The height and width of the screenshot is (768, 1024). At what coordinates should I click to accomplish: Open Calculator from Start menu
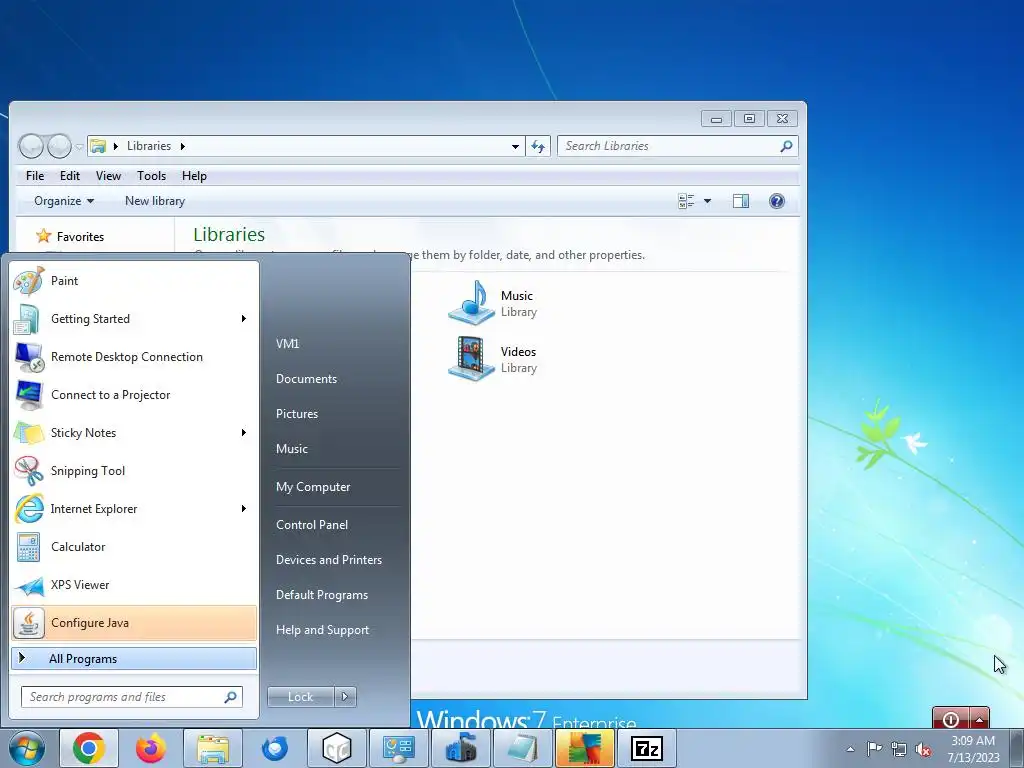click(134, 547)
